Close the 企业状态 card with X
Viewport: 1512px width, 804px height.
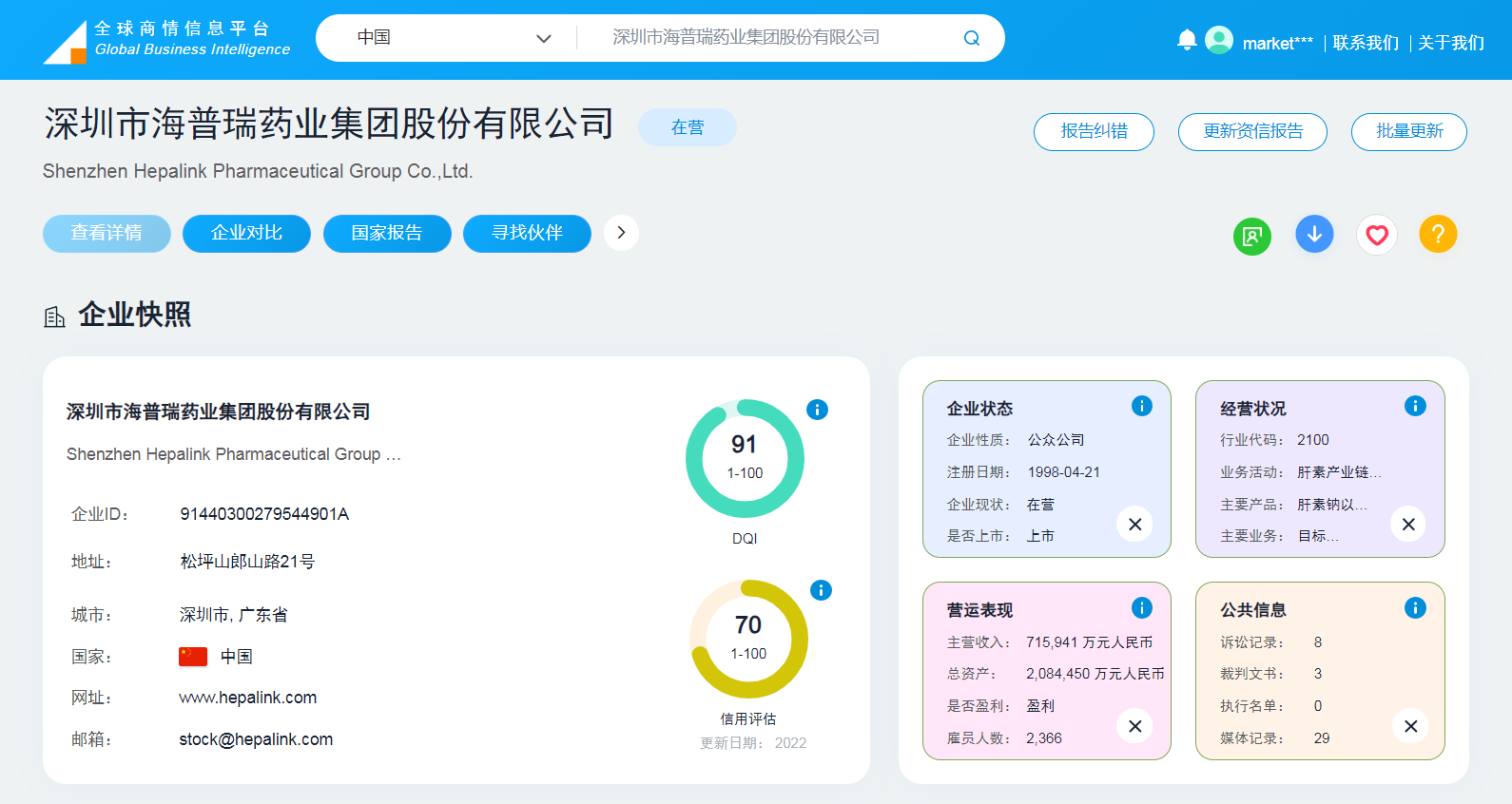click(x=1134, y=524)
